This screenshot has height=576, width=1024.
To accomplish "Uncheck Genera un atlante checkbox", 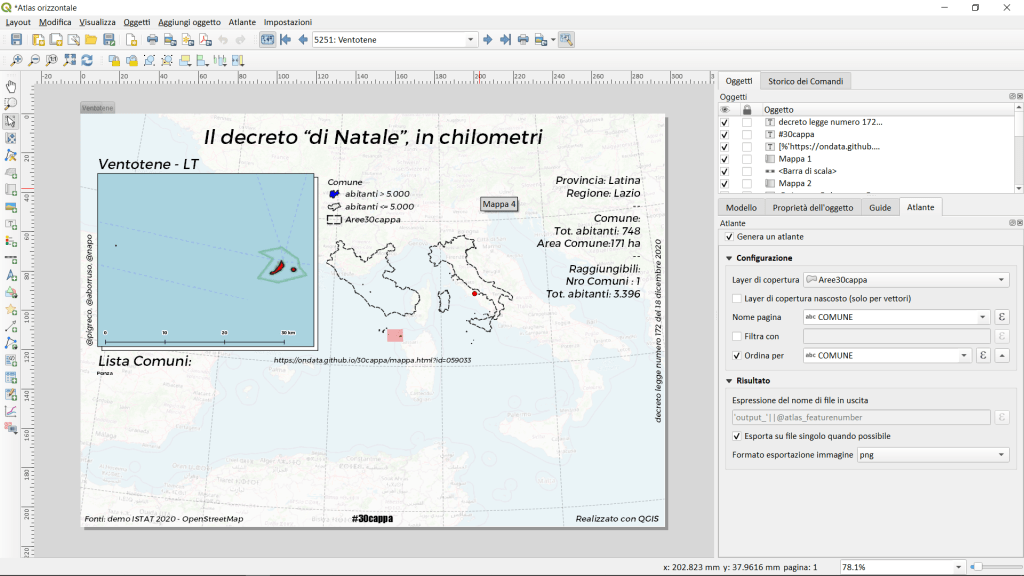I will pos(728,237).
